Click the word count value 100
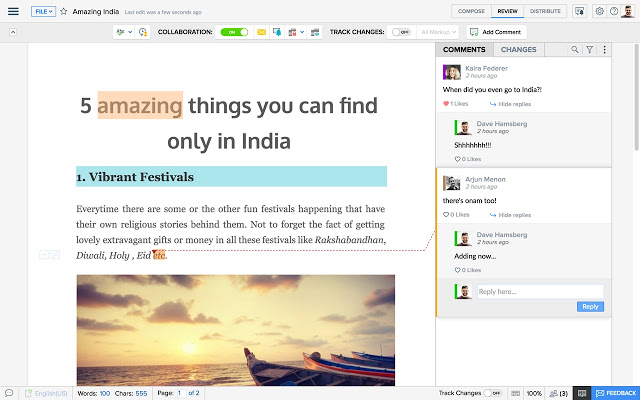Screen dimensions: 640x400 (x=105, y=393)
